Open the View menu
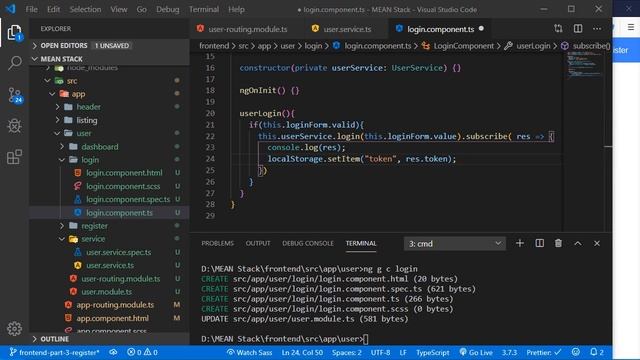The image size is (640, 360). tap(119, 9)
